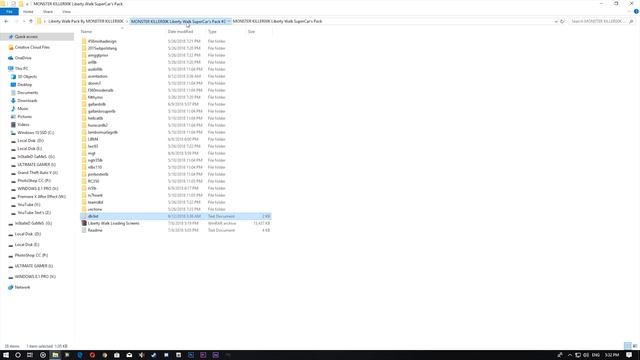Select the Premiere X After Effect drive

41,197
